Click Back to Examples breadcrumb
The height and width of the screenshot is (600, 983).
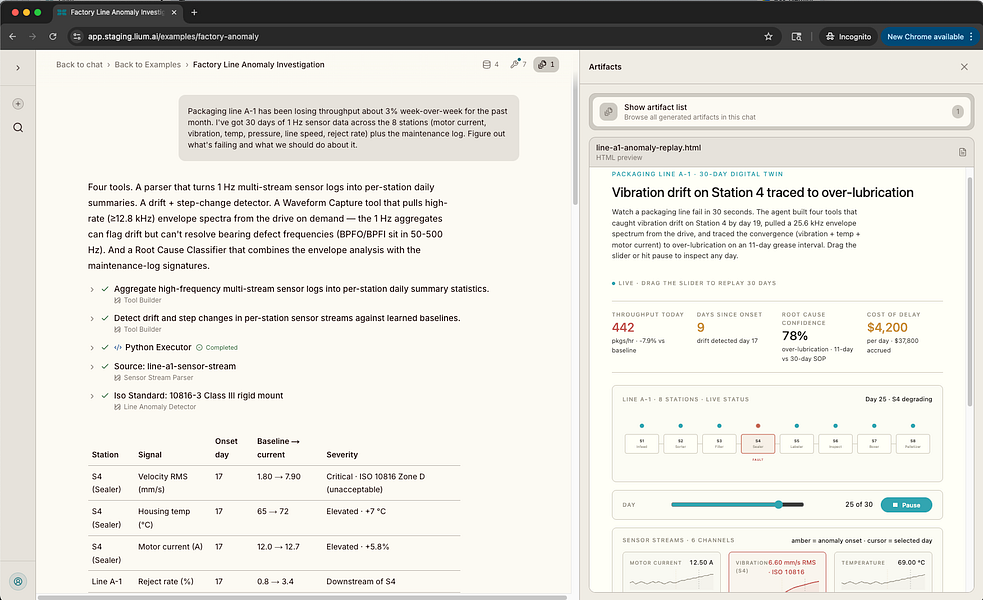pos(147,65)
